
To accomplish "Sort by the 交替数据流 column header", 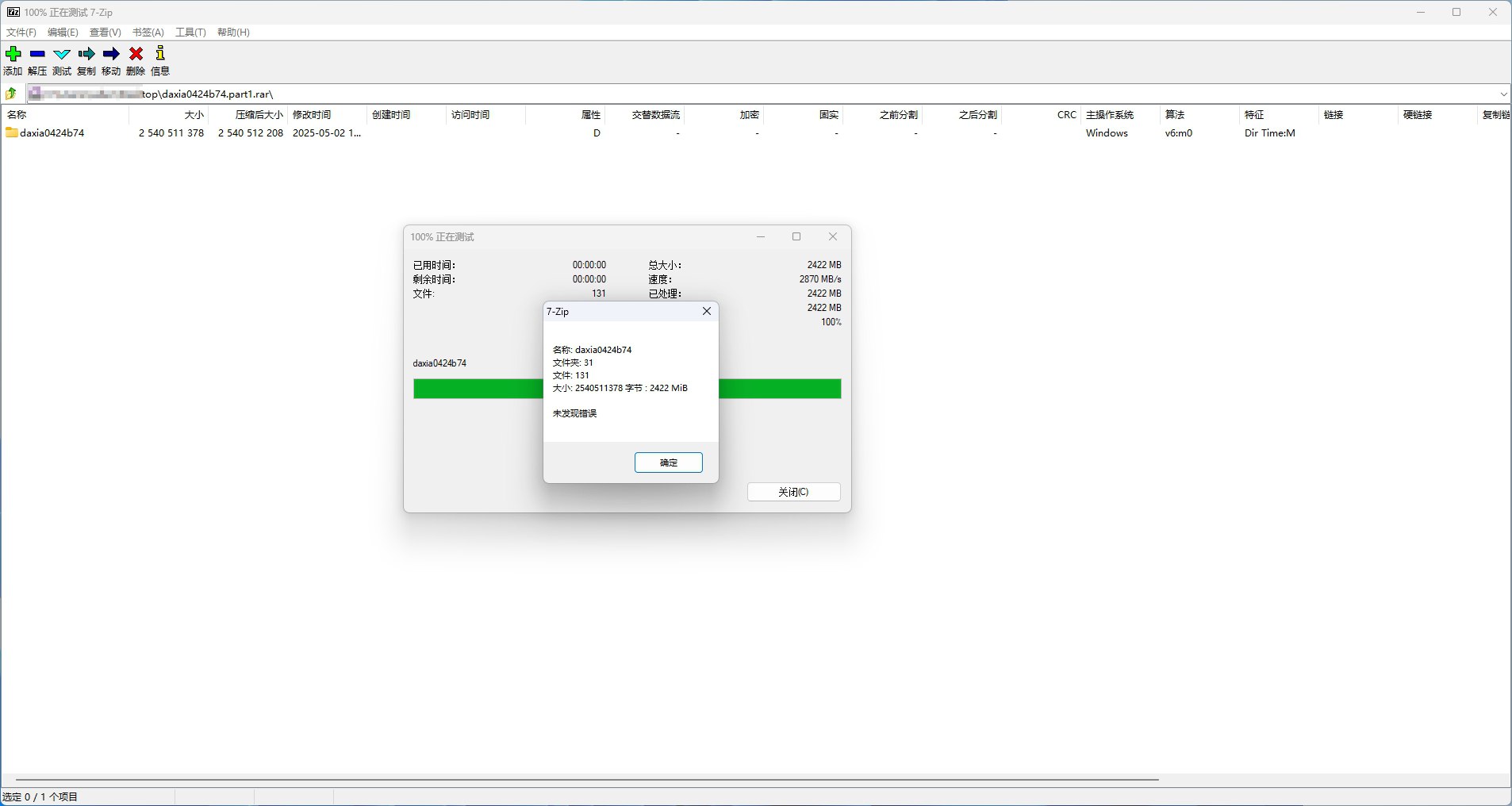I will click(644, 115).
